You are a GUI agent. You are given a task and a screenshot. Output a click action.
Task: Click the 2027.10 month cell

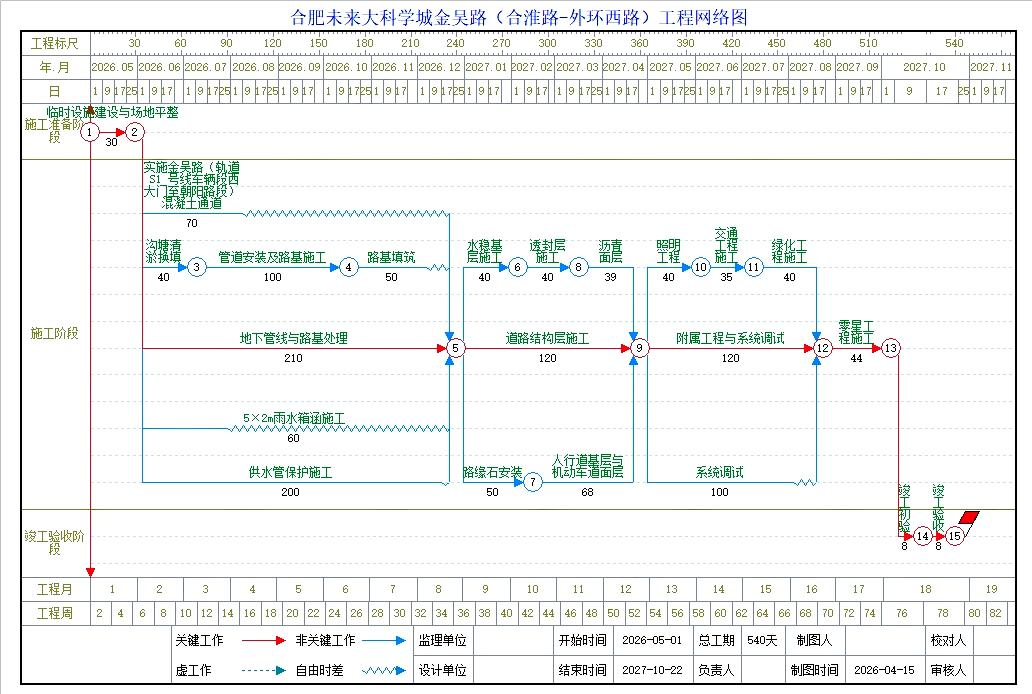tap(924, 67)
